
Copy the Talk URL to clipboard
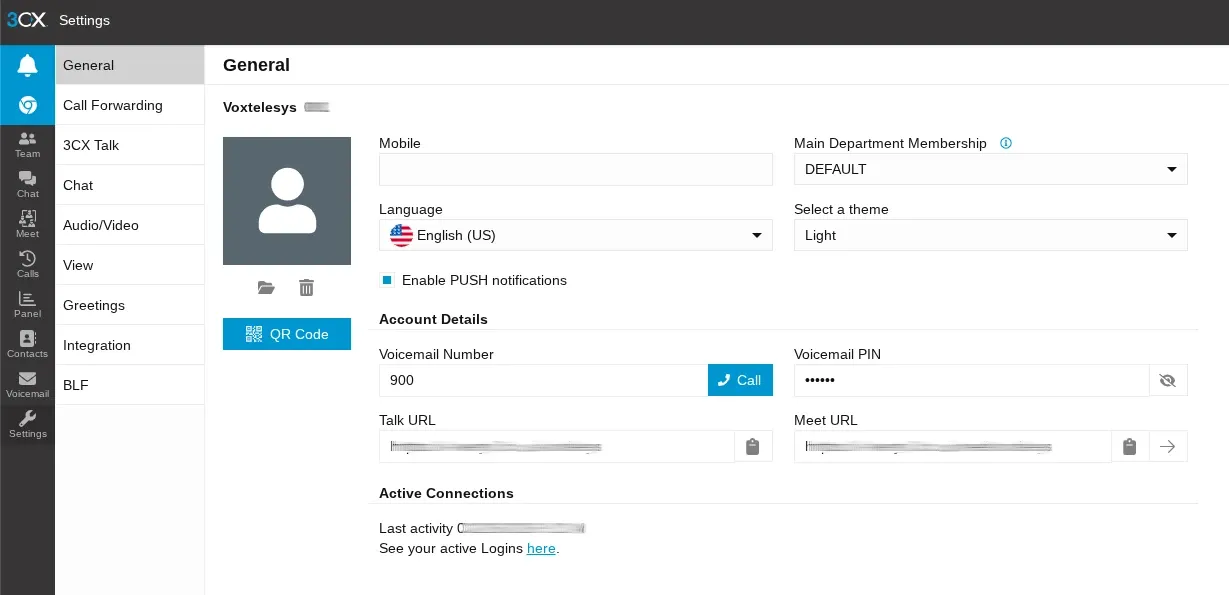pos(753,447)
